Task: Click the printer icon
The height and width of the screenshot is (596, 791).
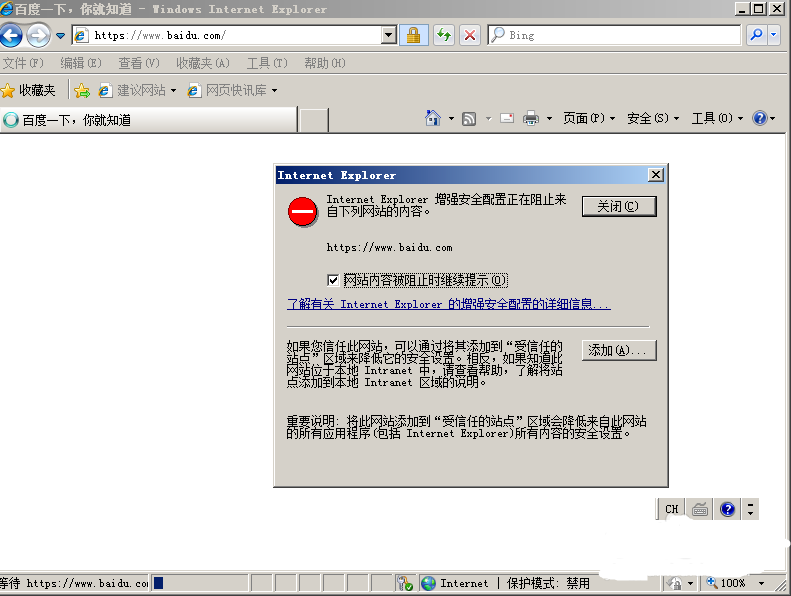Action: click(x=531, y=119)
